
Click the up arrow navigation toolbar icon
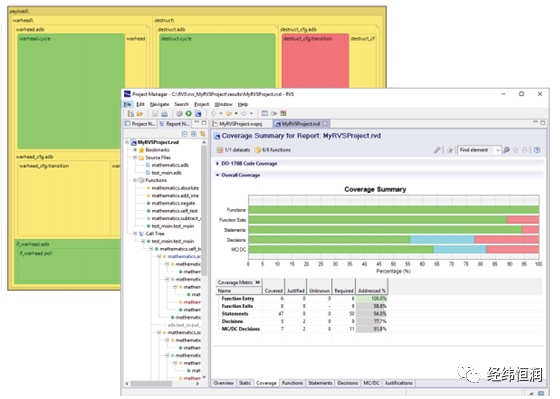tap(213, 114)
